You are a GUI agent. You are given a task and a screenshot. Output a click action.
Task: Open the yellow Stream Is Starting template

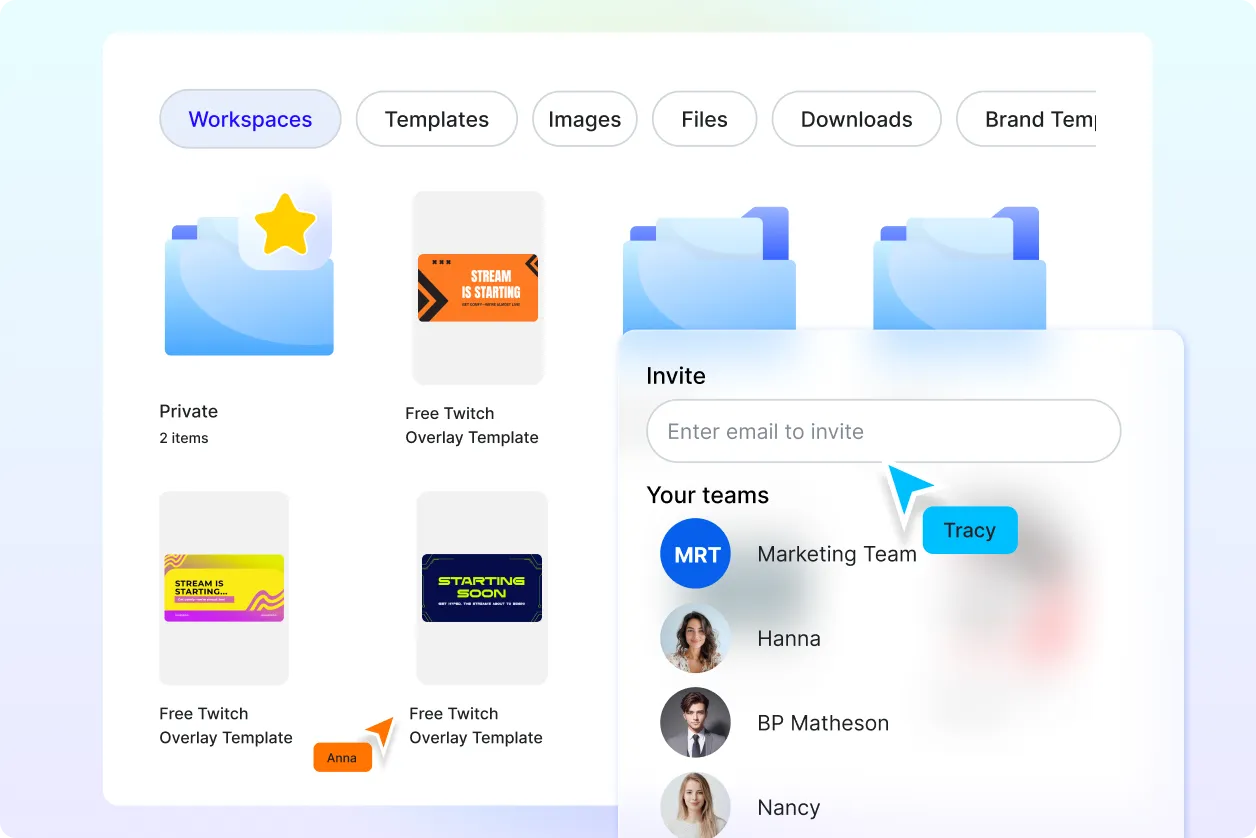coord(224,588)
